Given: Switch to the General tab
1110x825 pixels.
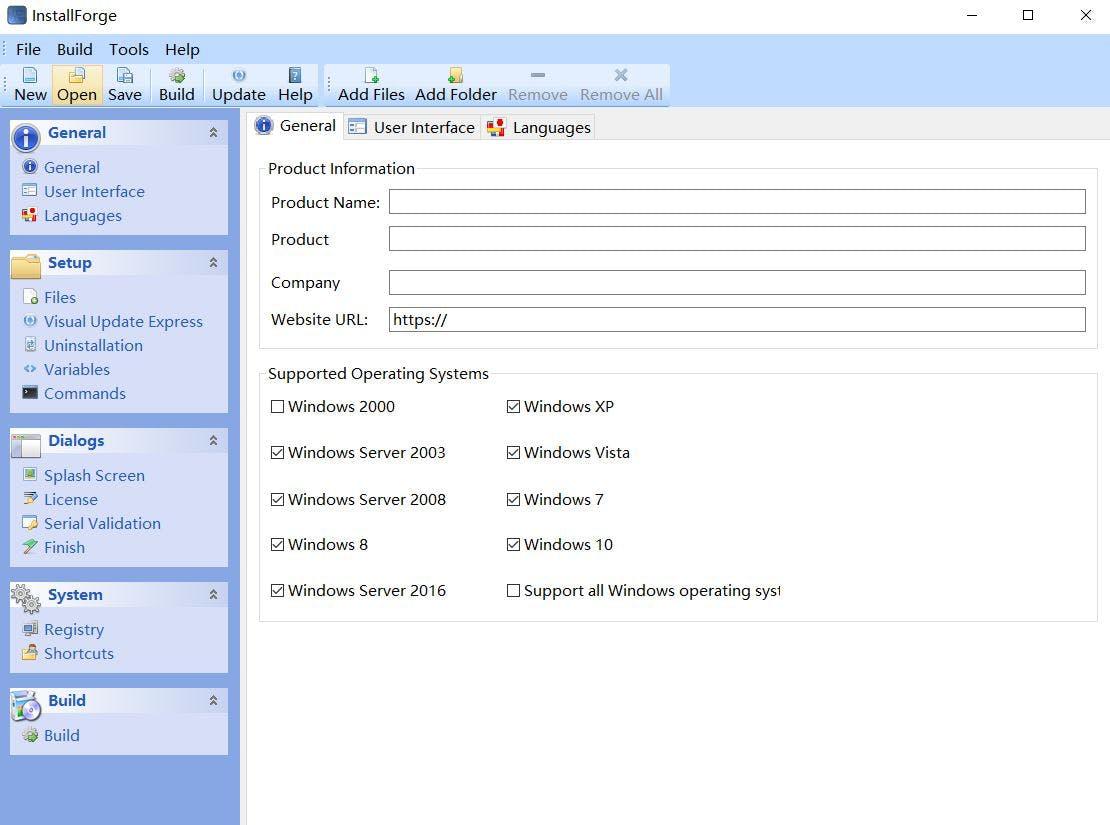Looking at the screenshot, I should (296, 126).
